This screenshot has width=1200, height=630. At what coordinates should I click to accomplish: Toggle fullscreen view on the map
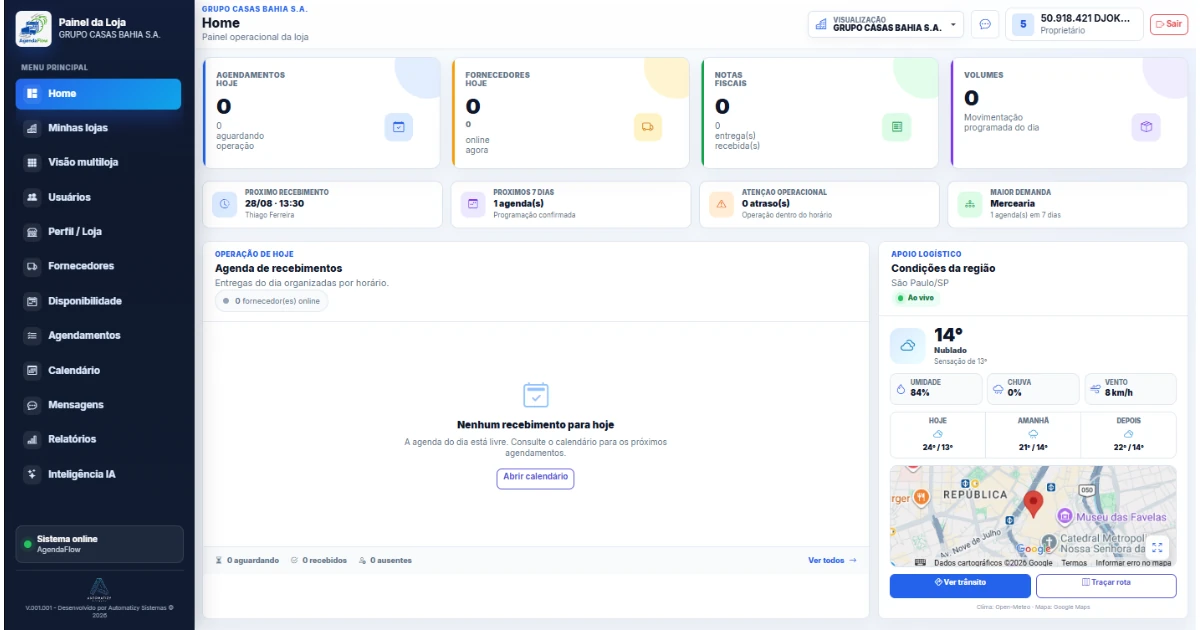1157,547
